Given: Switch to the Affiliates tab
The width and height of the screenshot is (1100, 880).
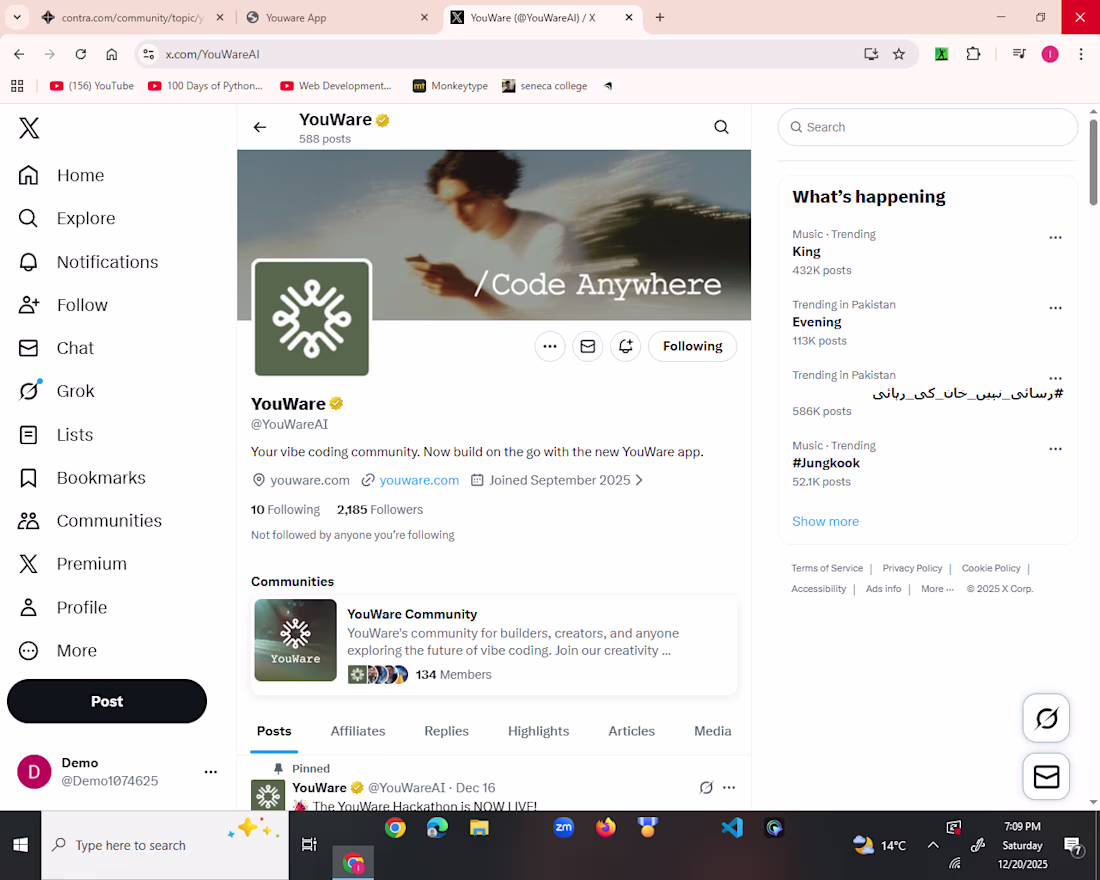Looking at the screenshot, I should click(x=358, y=731).
